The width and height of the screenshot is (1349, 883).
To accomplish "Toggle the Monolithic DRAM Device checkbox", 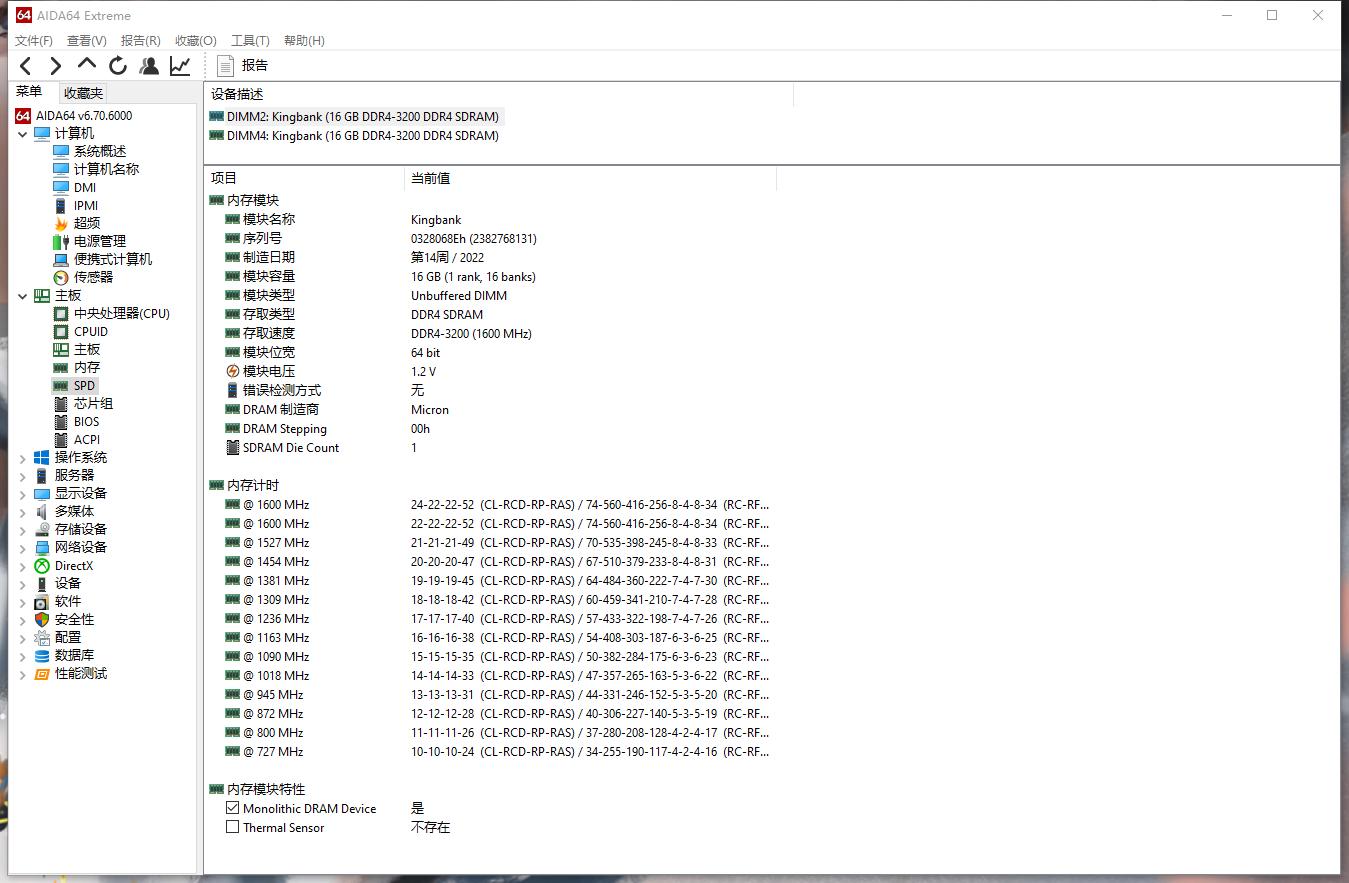I will [232, 808].
